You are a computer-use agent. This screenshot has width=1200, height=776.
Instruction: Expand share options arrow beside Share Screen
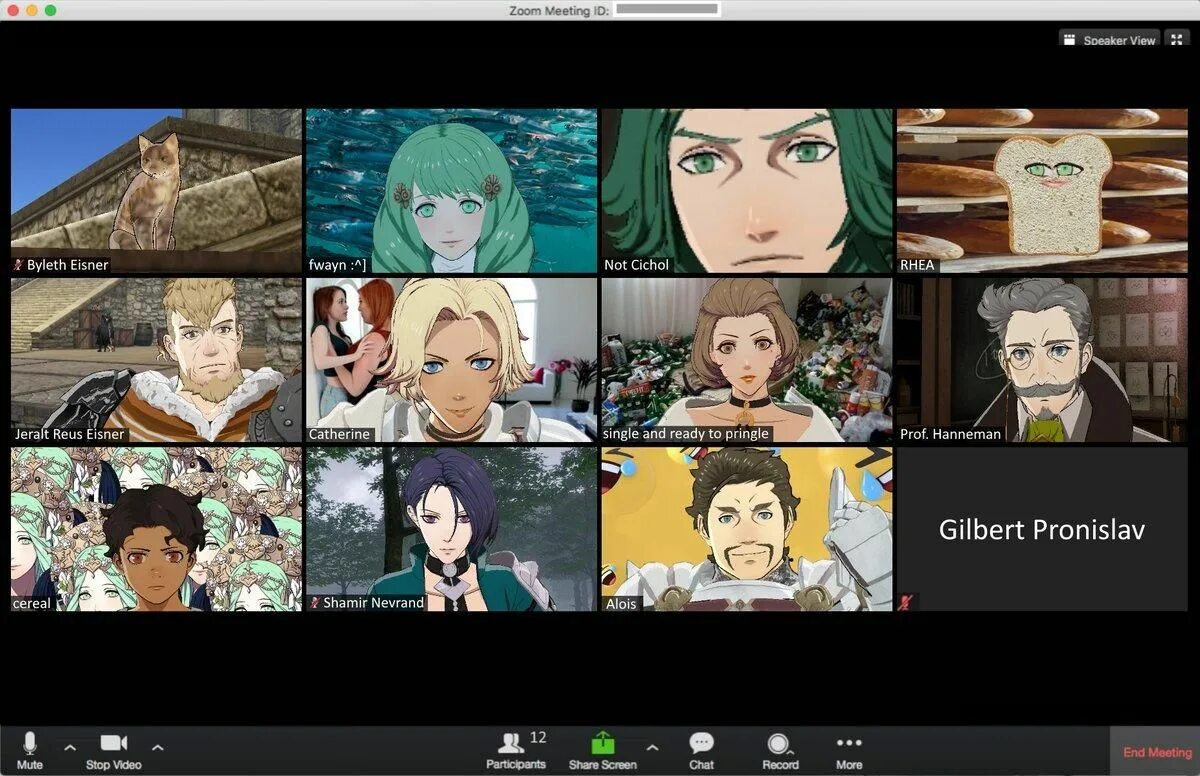point(652,747)
